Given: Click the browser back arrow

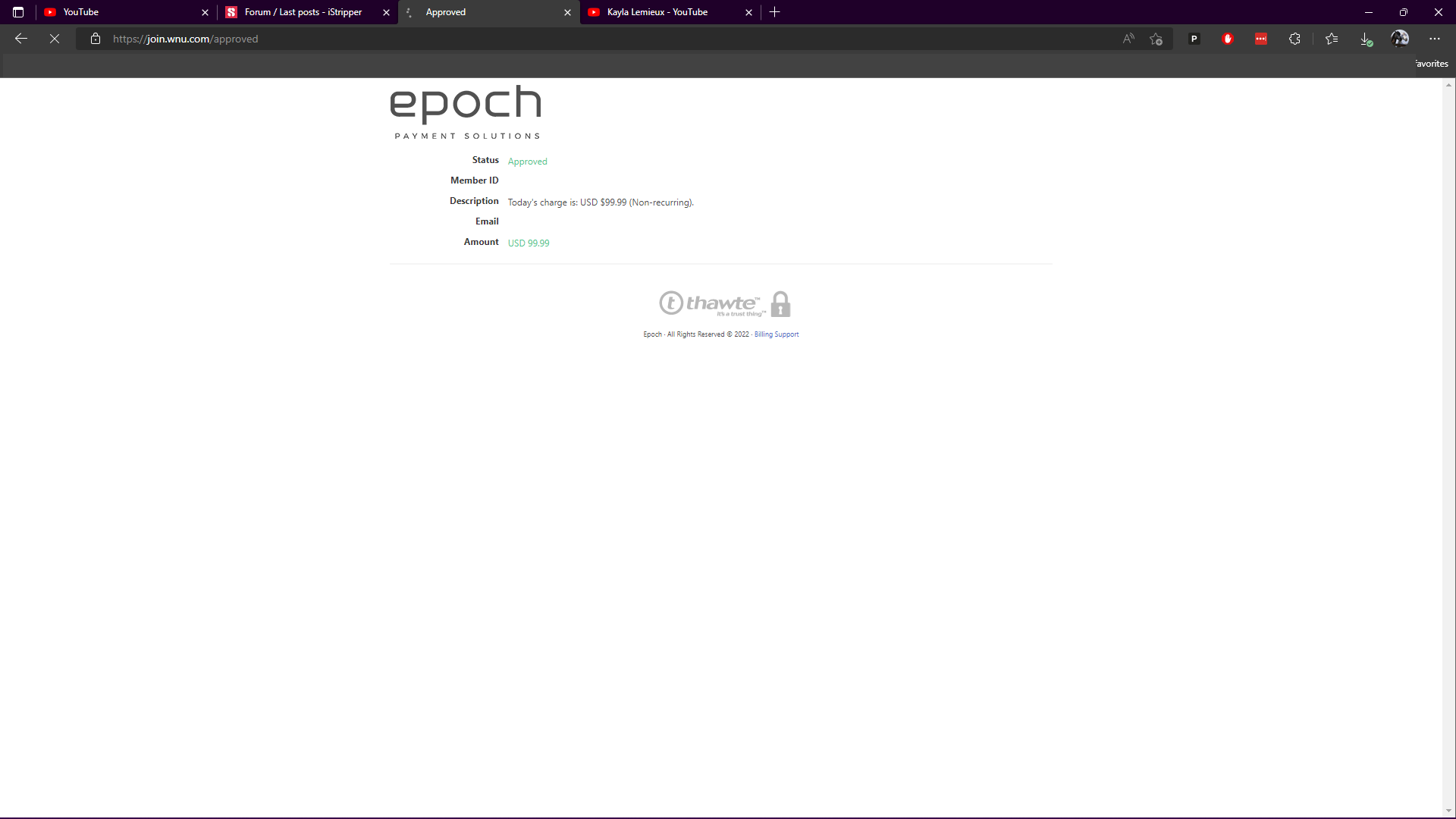Looking at the screenshot, I should click(21, 39).
